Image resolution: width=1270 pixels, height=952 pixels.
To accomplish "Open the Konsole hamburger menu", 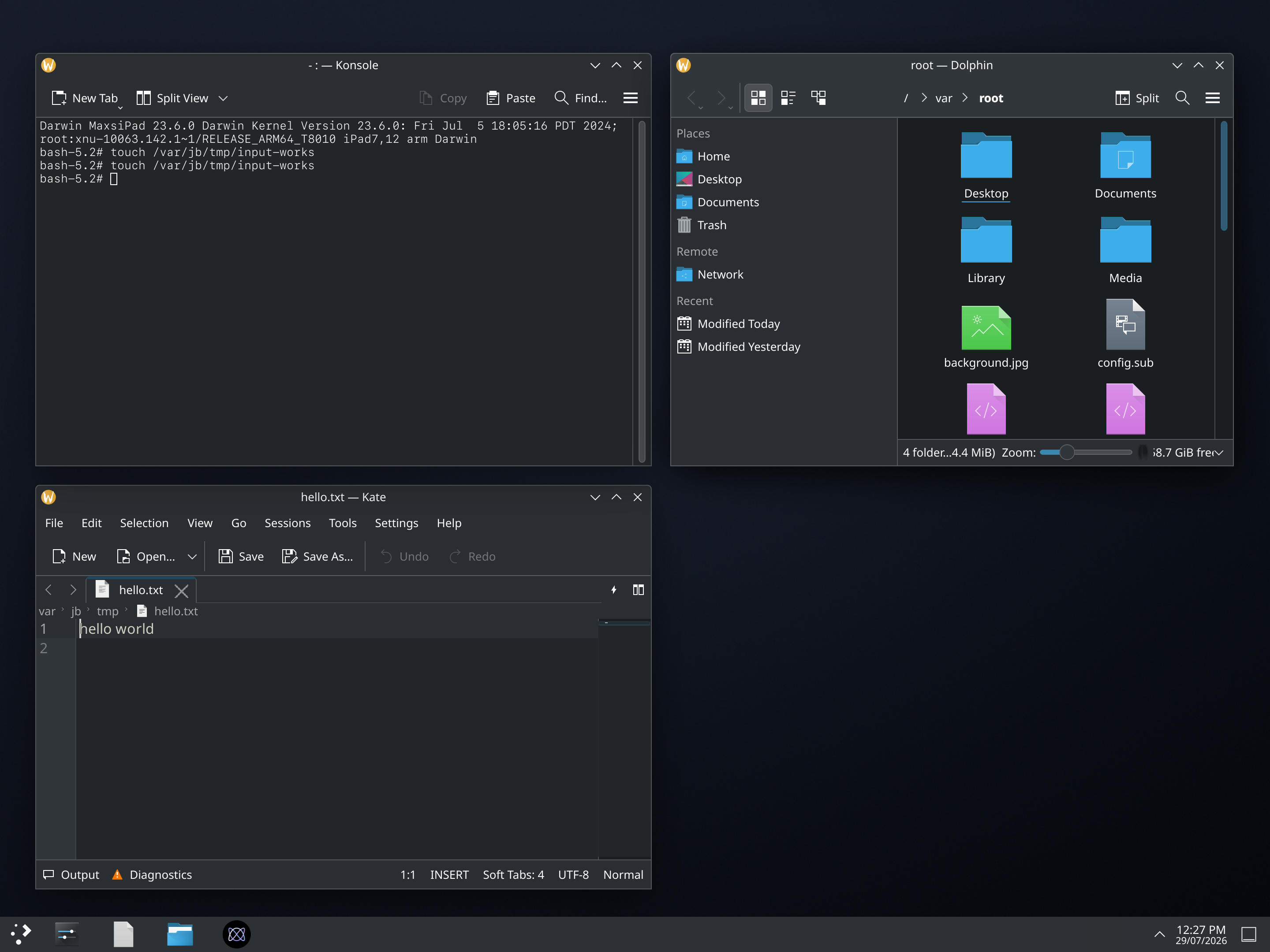I will click(x=631, y=98).
